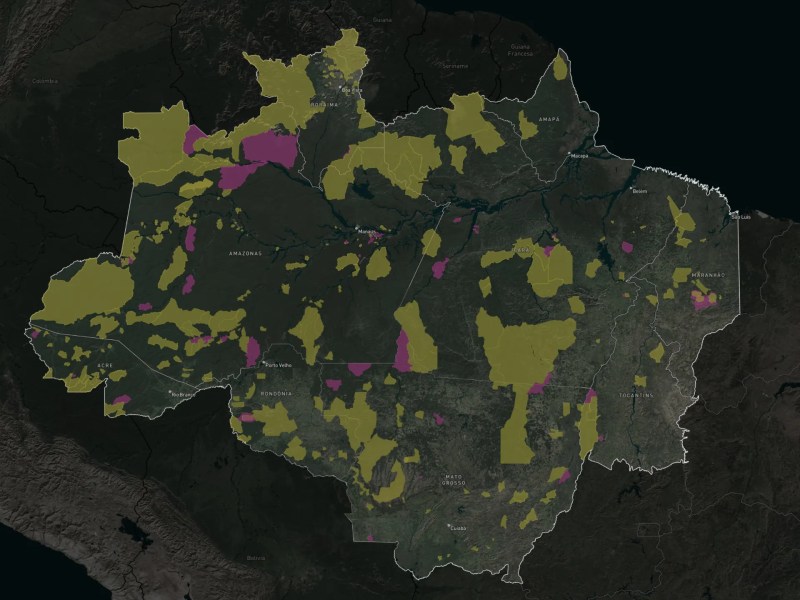Click the Colombia country label
The width and height of the screenshot is (800, 600).
(45, 81)
